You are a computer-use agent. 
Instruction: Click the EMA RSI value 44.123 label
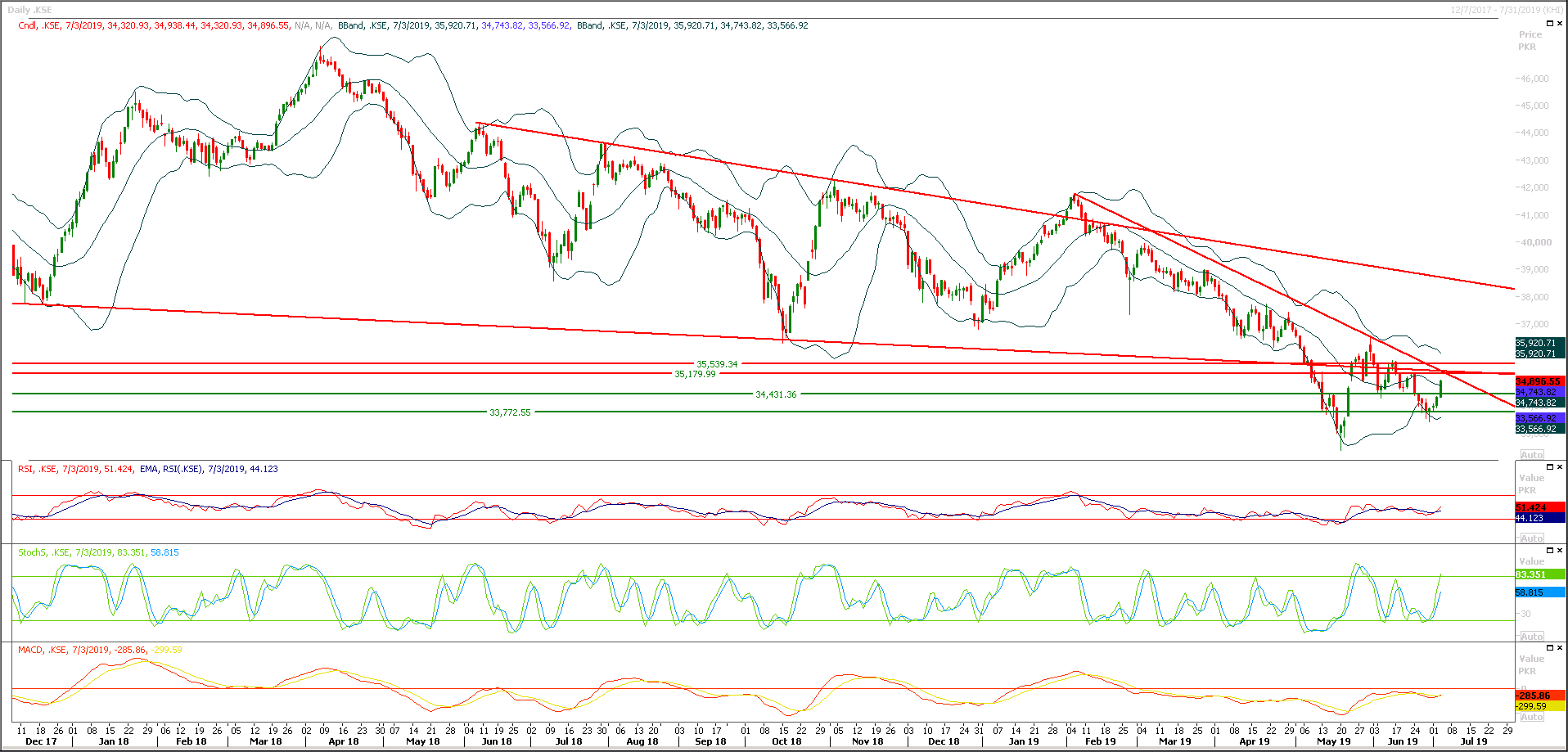[x=264, y=469]
